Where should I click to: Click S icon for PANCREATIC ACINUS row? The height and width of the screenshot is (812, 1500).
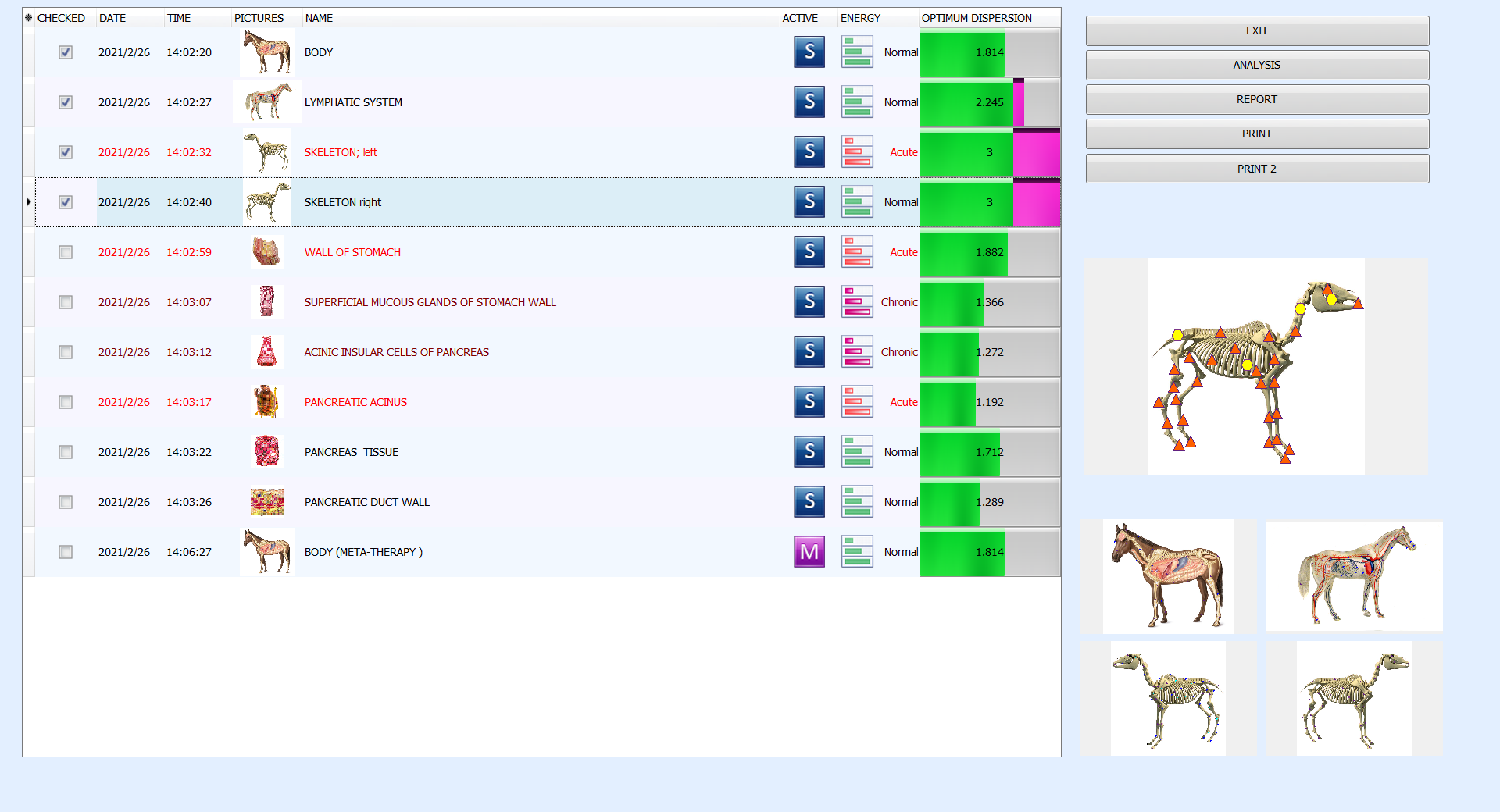[809, 402]
